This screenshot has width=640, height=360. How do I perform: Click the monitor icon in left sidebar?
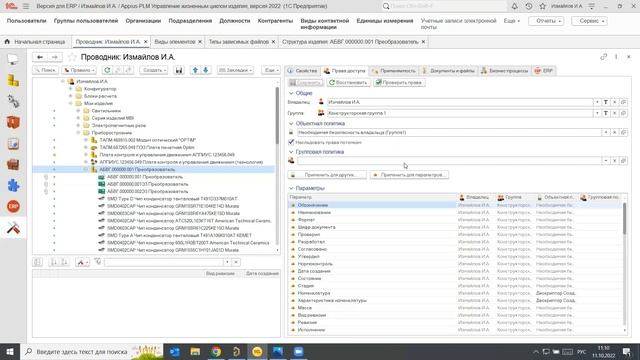coord(13,60)
